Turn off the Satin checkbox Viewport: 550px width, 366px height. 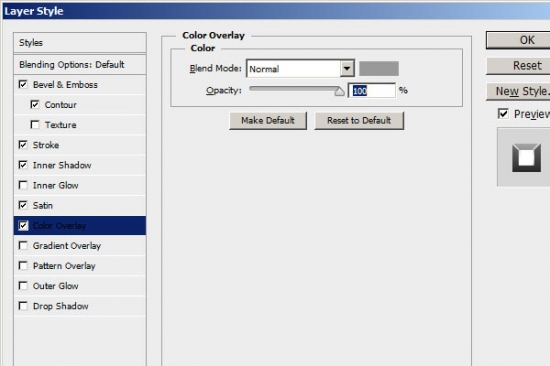tap(23, 205)
